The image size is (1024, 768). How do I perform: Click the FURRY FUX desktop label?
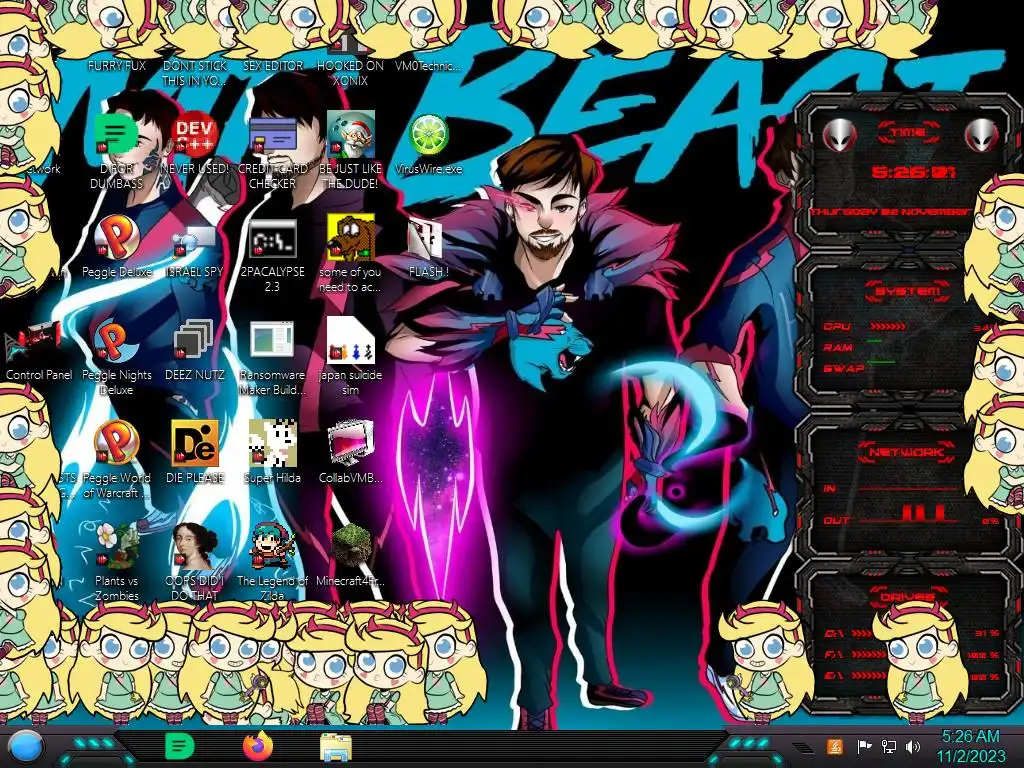(117, 66)
